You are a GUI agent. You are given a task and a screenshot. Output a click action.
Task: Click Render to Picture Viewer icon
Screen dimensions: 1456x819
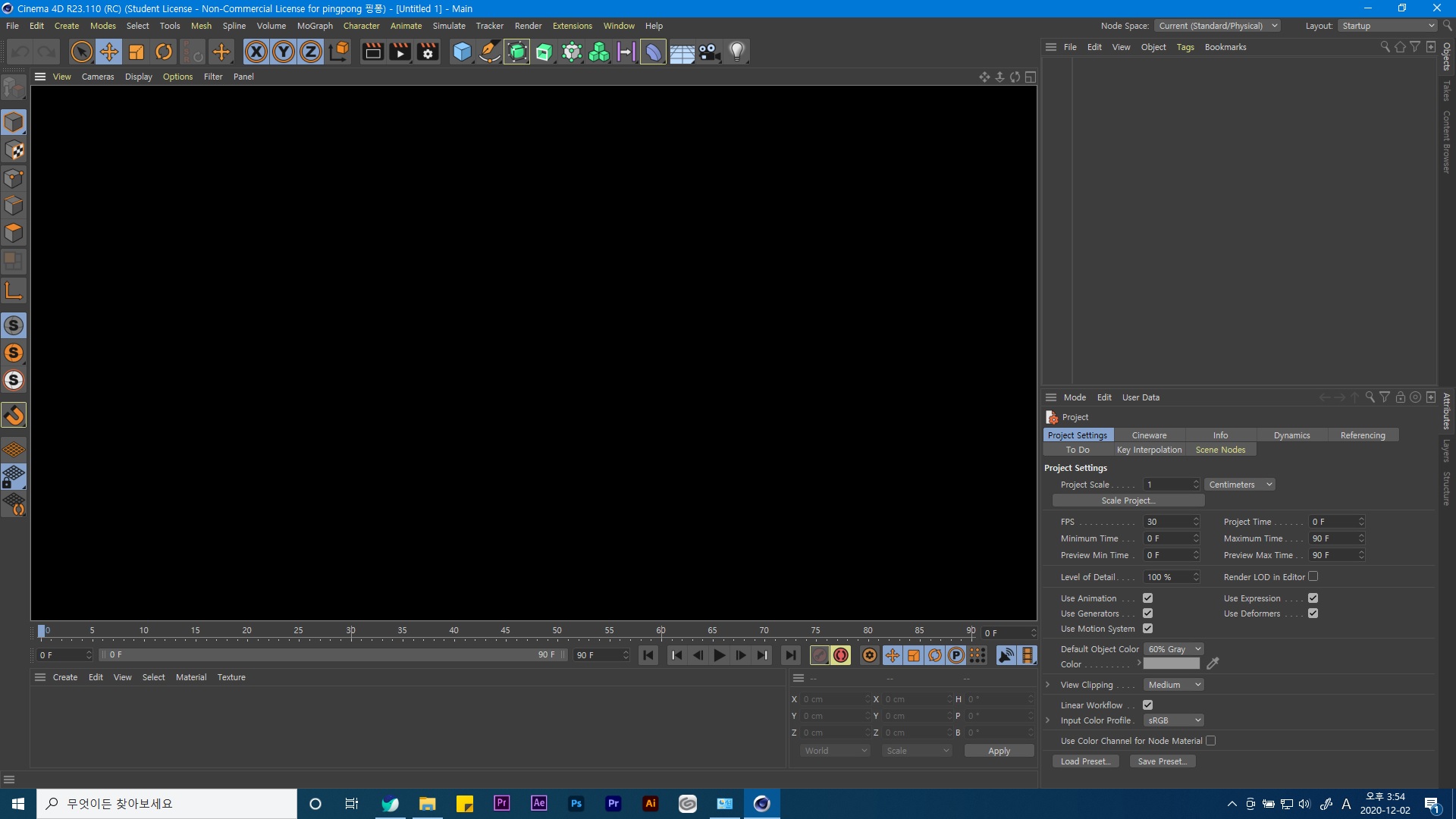coord(400,52)
